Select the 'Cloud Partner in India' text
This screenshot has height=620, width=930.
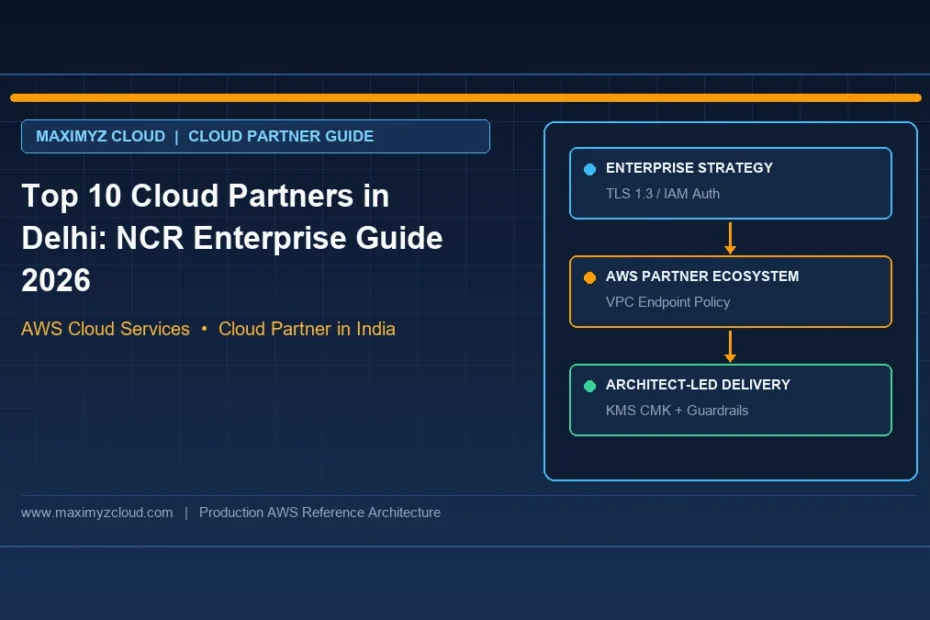click(x=307, y=329)
